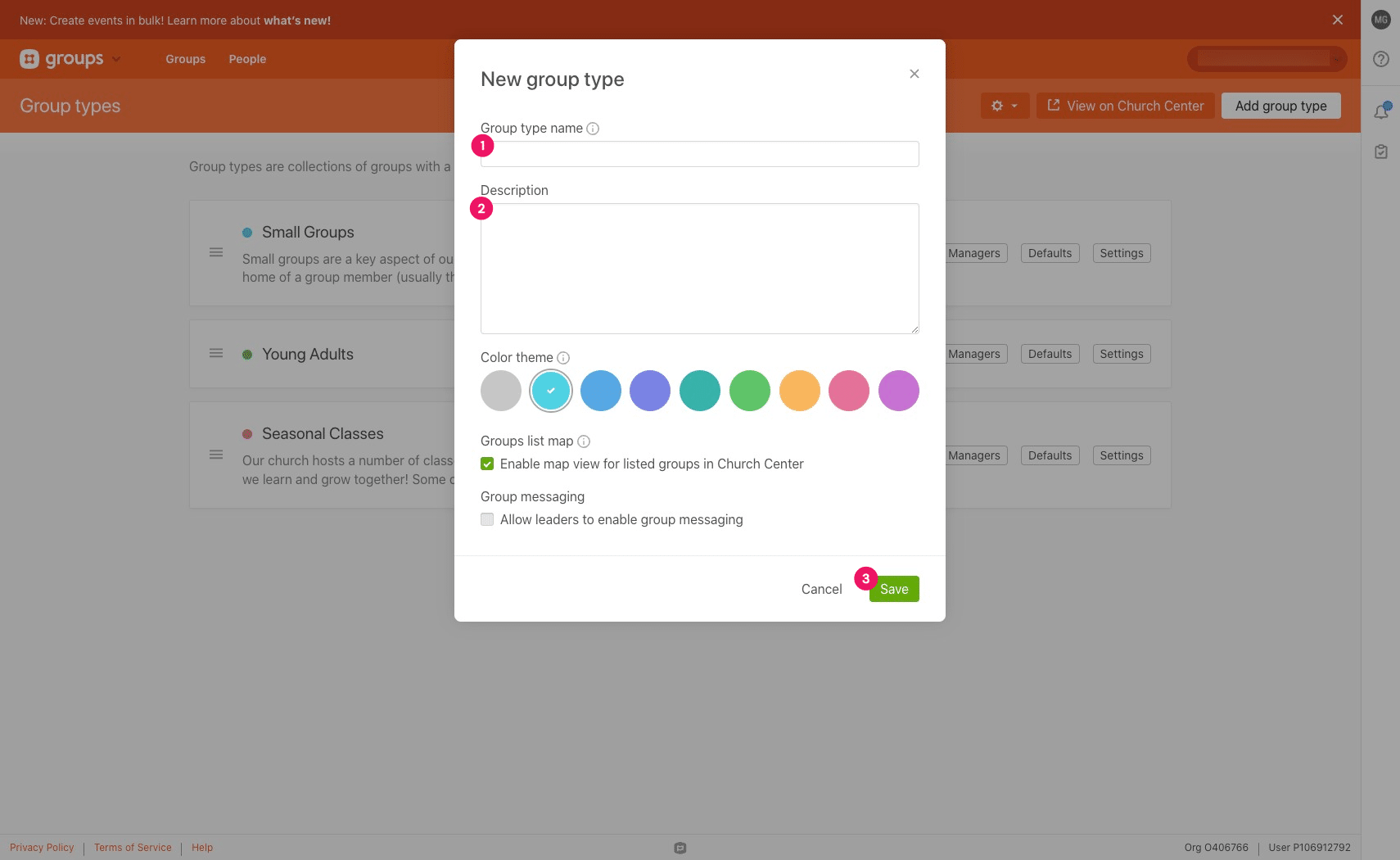Focus the Group type name field
Image resolution: width=1400 pixels, height=860 pixels.
[x=699, y=154]
